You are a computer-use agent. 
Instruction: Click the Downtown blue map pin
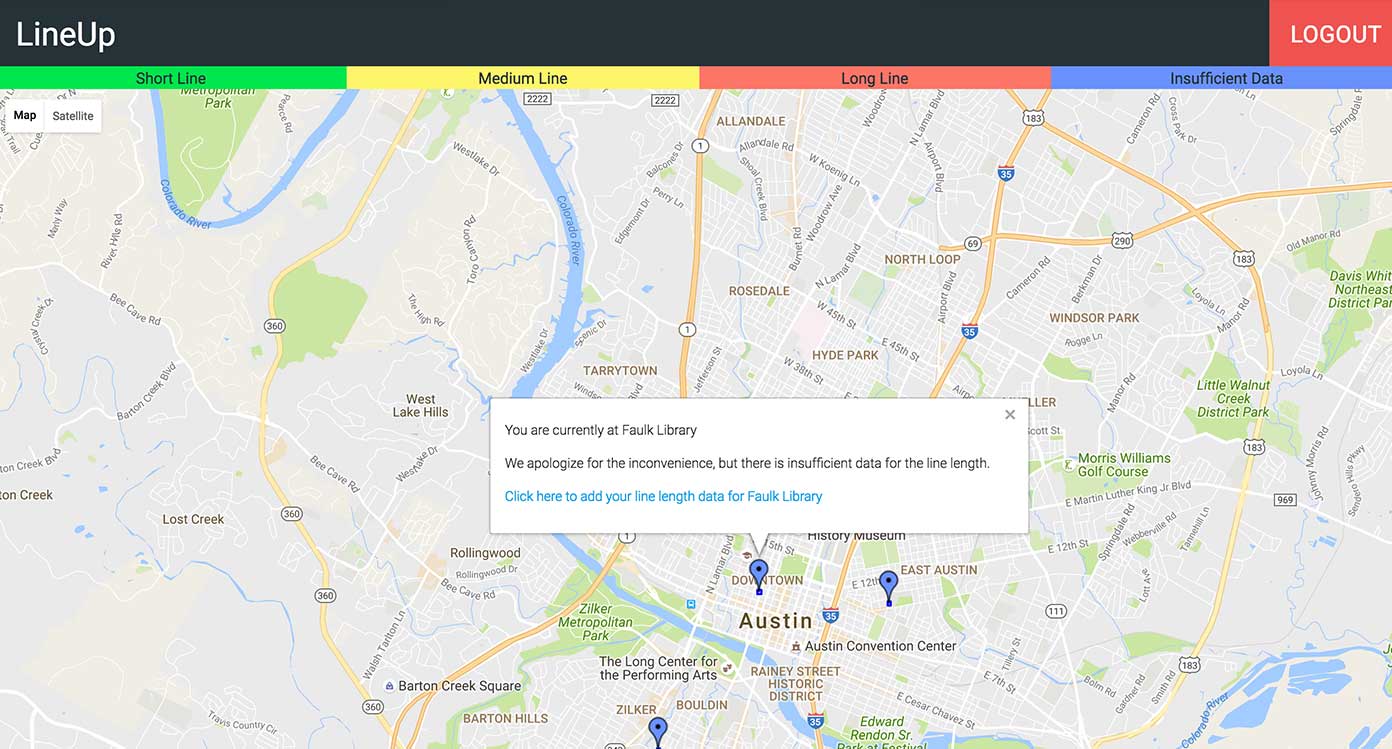point(759,576)
